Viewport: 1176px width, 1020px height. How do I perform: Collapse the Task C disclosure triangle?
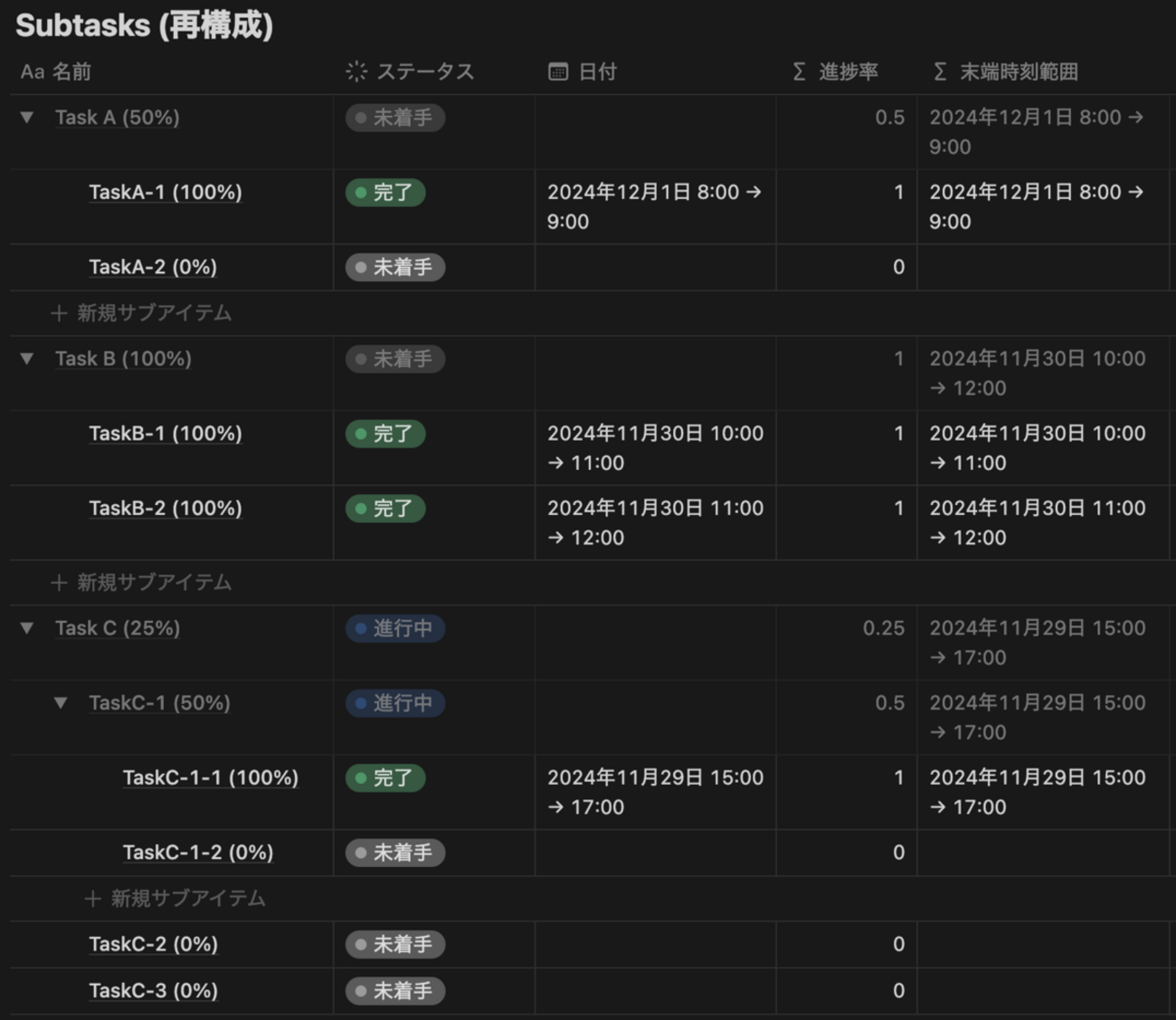[27, 628]
